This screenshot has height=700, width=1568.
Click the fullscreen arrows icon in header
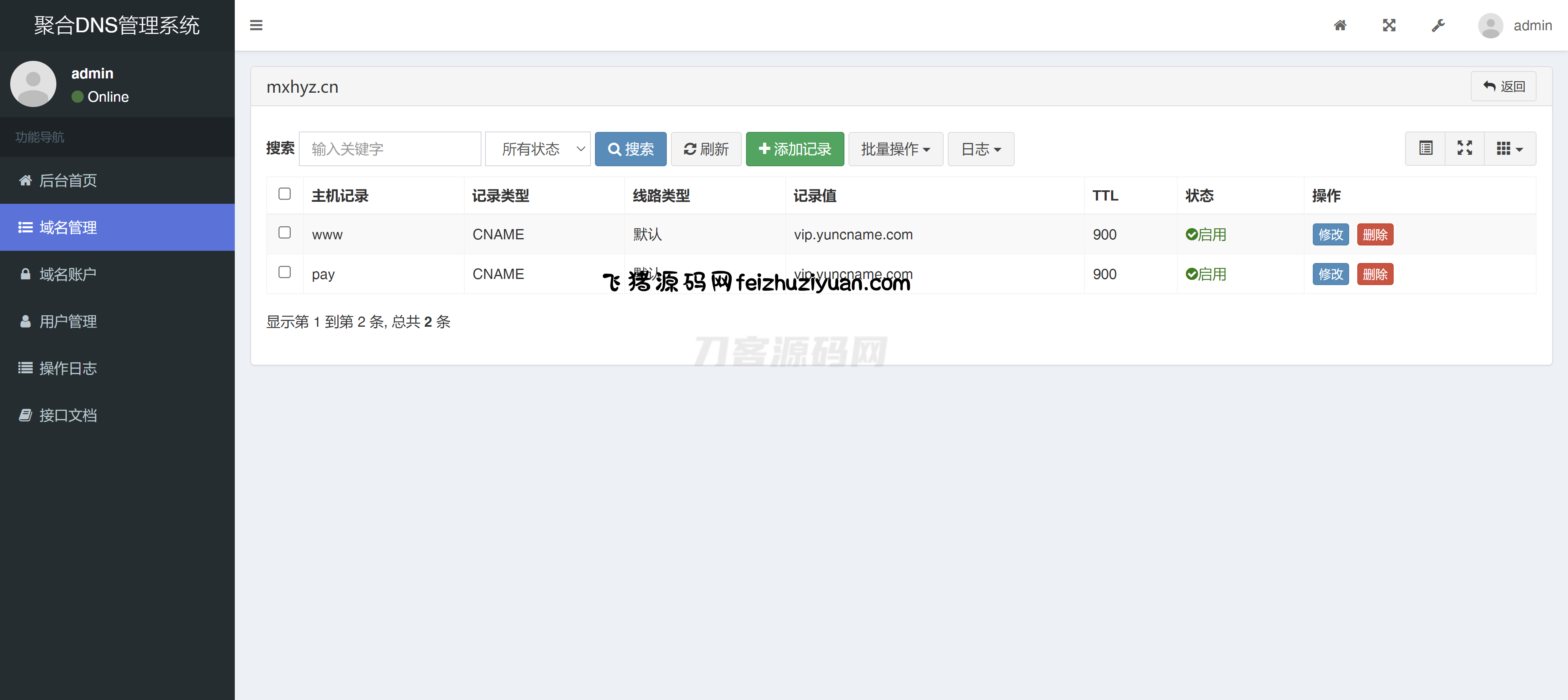pos(1389,25)
